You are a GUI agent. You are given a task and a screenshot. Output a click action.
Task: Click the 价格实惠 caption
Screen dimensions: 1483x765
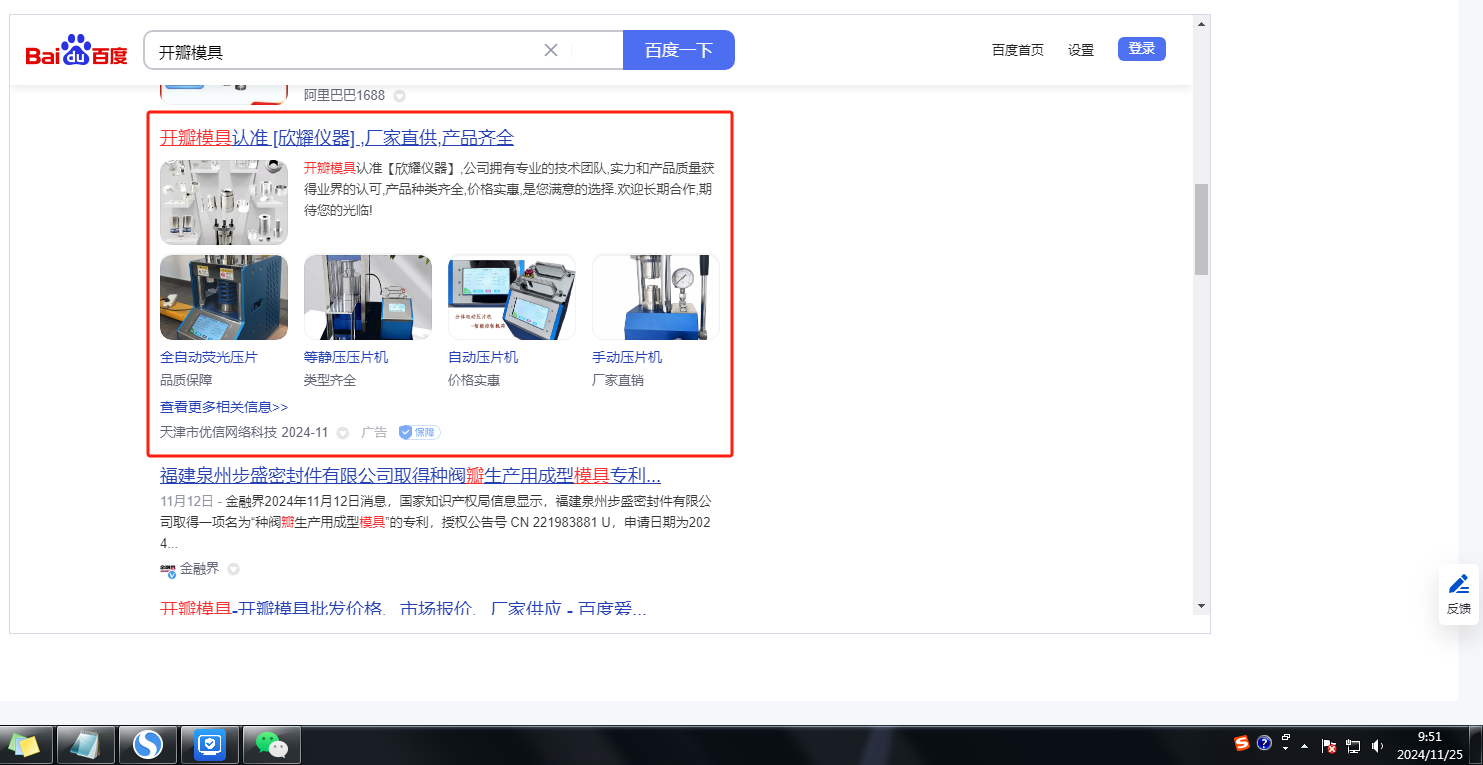coord(474,380)
